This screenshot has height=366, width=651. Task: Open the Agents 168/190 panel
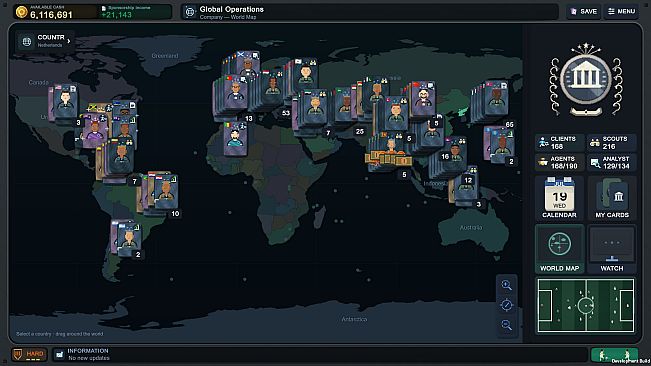[x=559, y=162]
